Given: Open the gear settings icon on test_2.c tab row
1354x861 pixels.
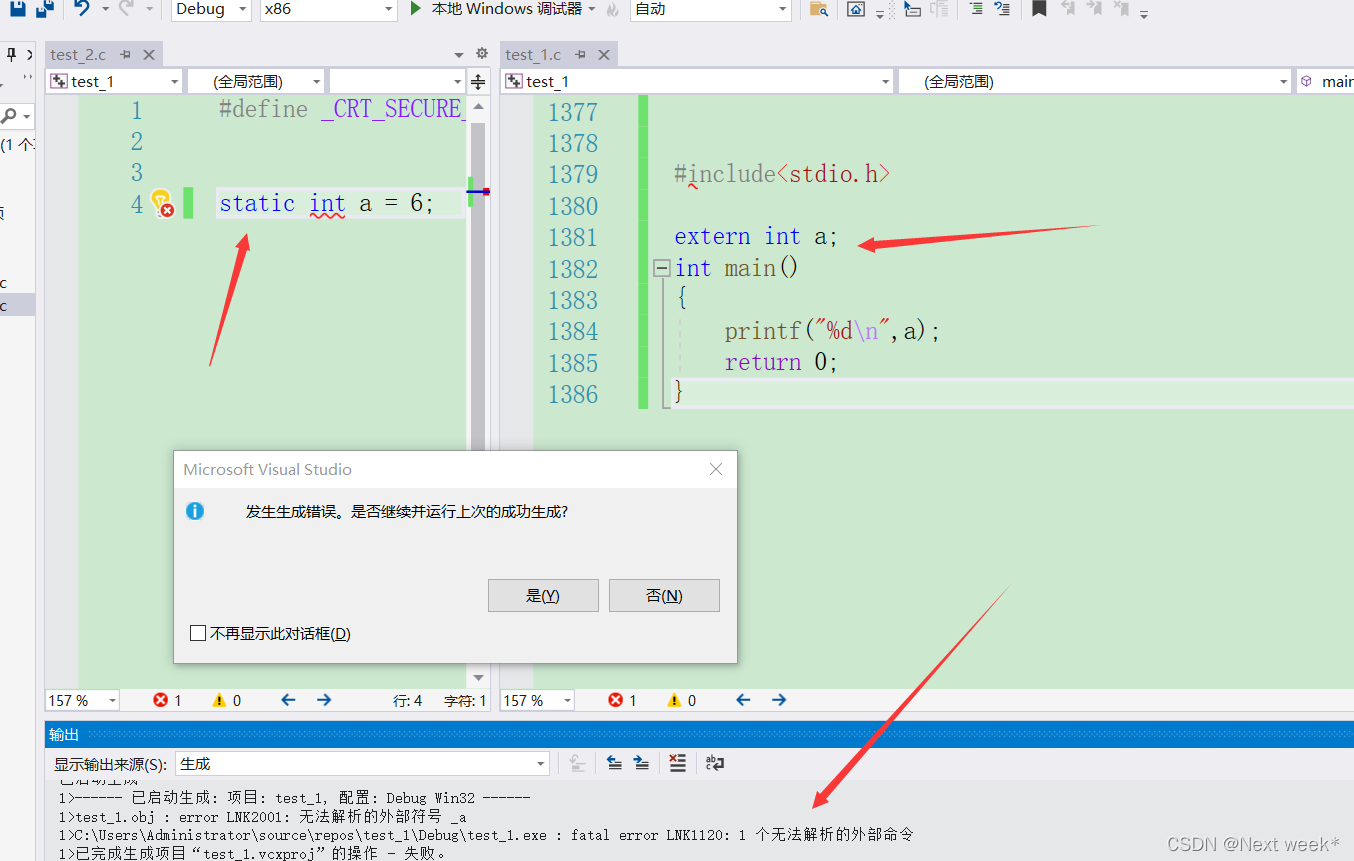Looking at the screenshot, I should point(481,54).
